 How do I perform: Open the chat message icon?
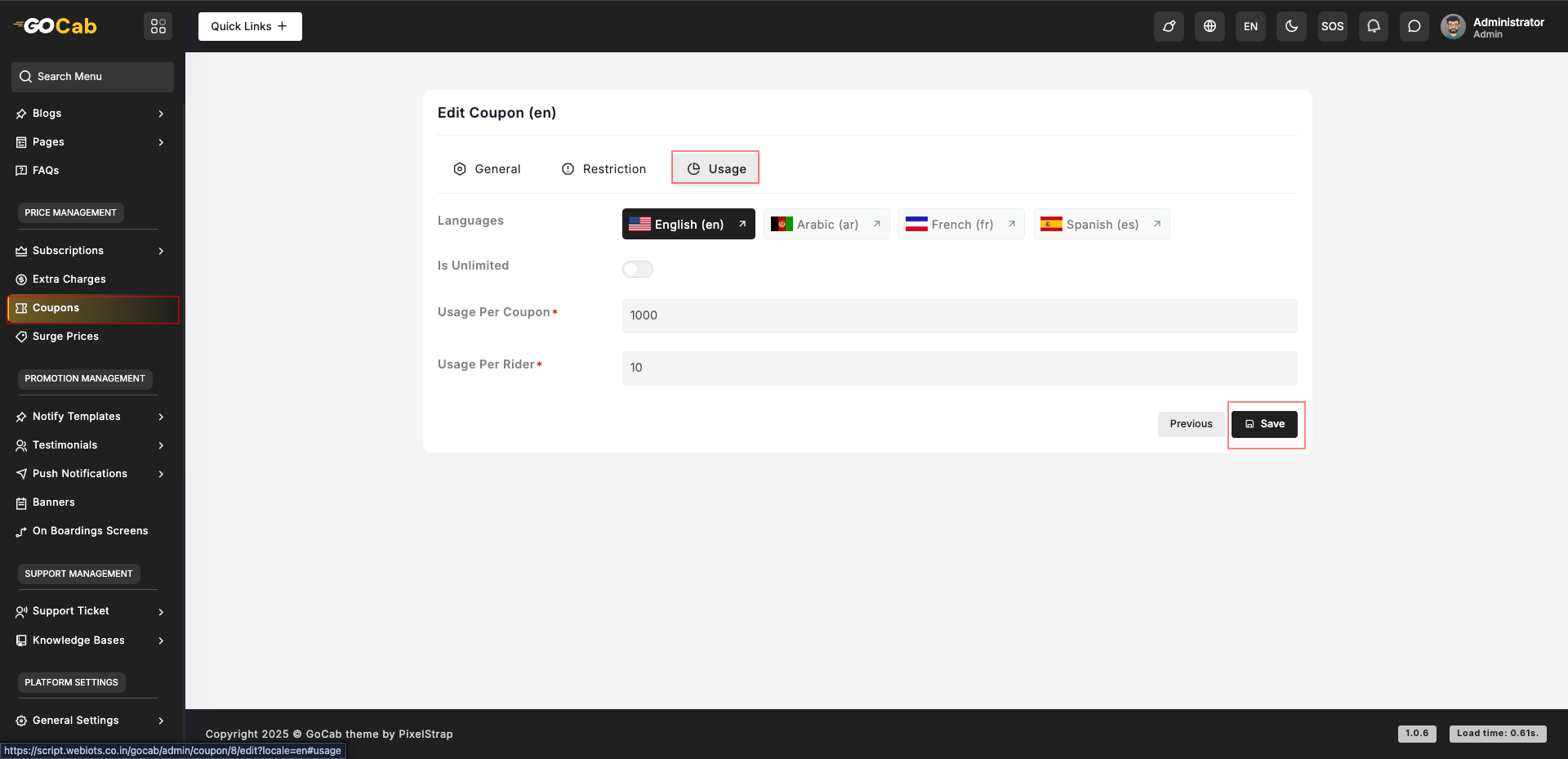tap(1414, 26)
